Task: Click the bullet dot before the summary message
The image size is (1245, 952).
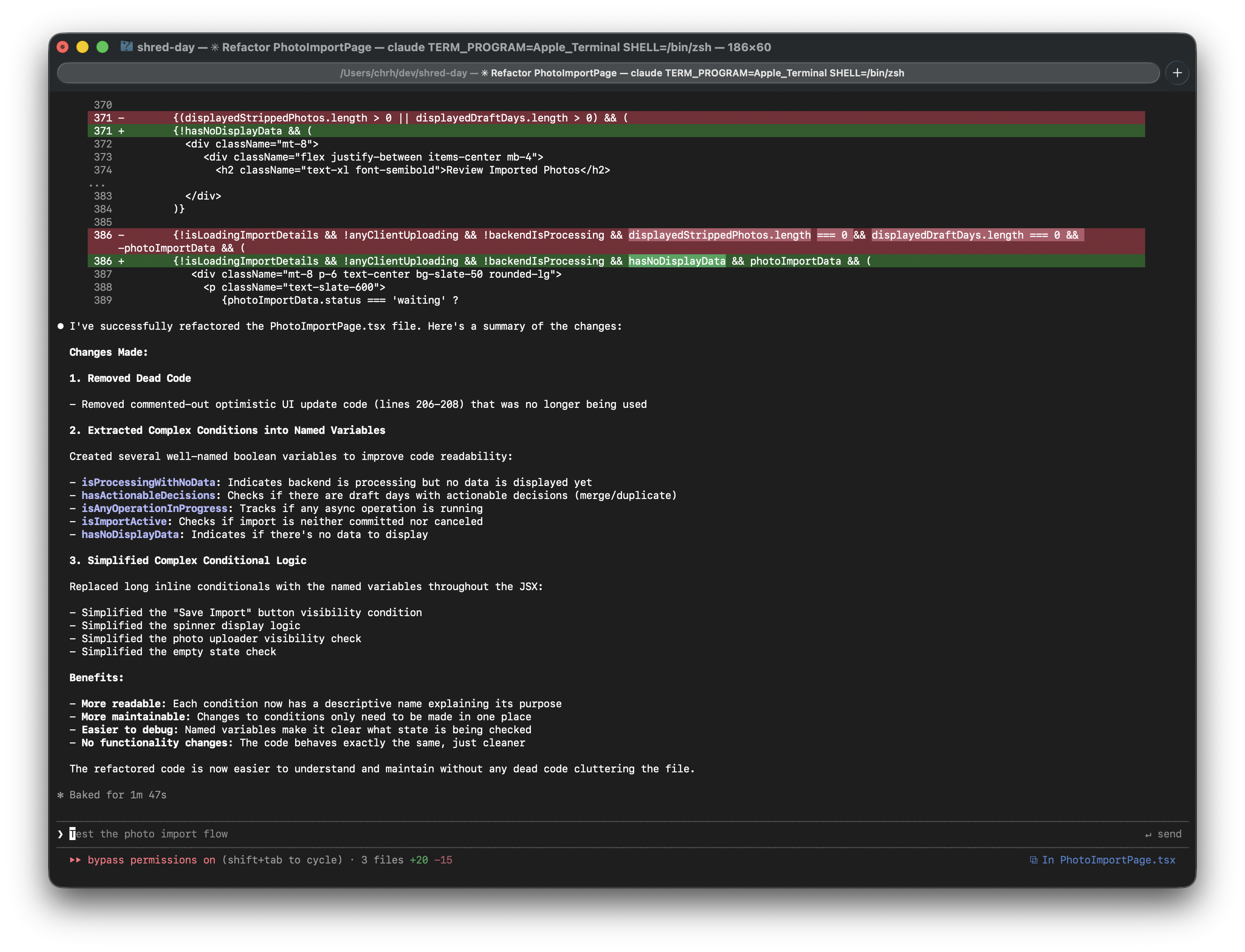Action: [60, 326]
